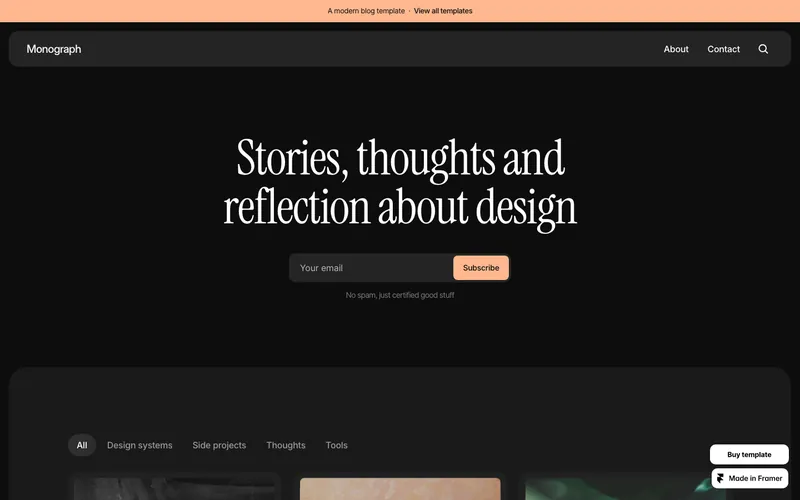Open the Made in Framer badge

[749, 479]
